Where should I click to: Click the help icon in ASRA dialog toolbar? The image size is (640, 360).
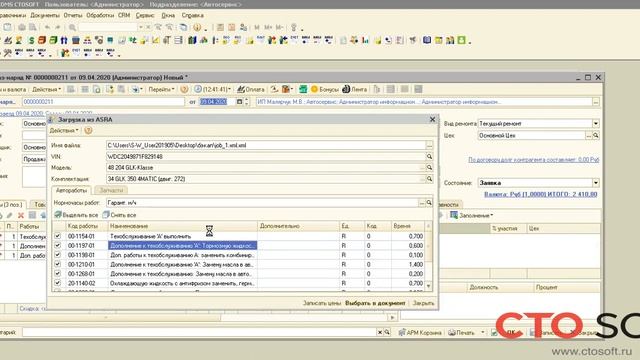pyautogui.click(x=88, y=131)
